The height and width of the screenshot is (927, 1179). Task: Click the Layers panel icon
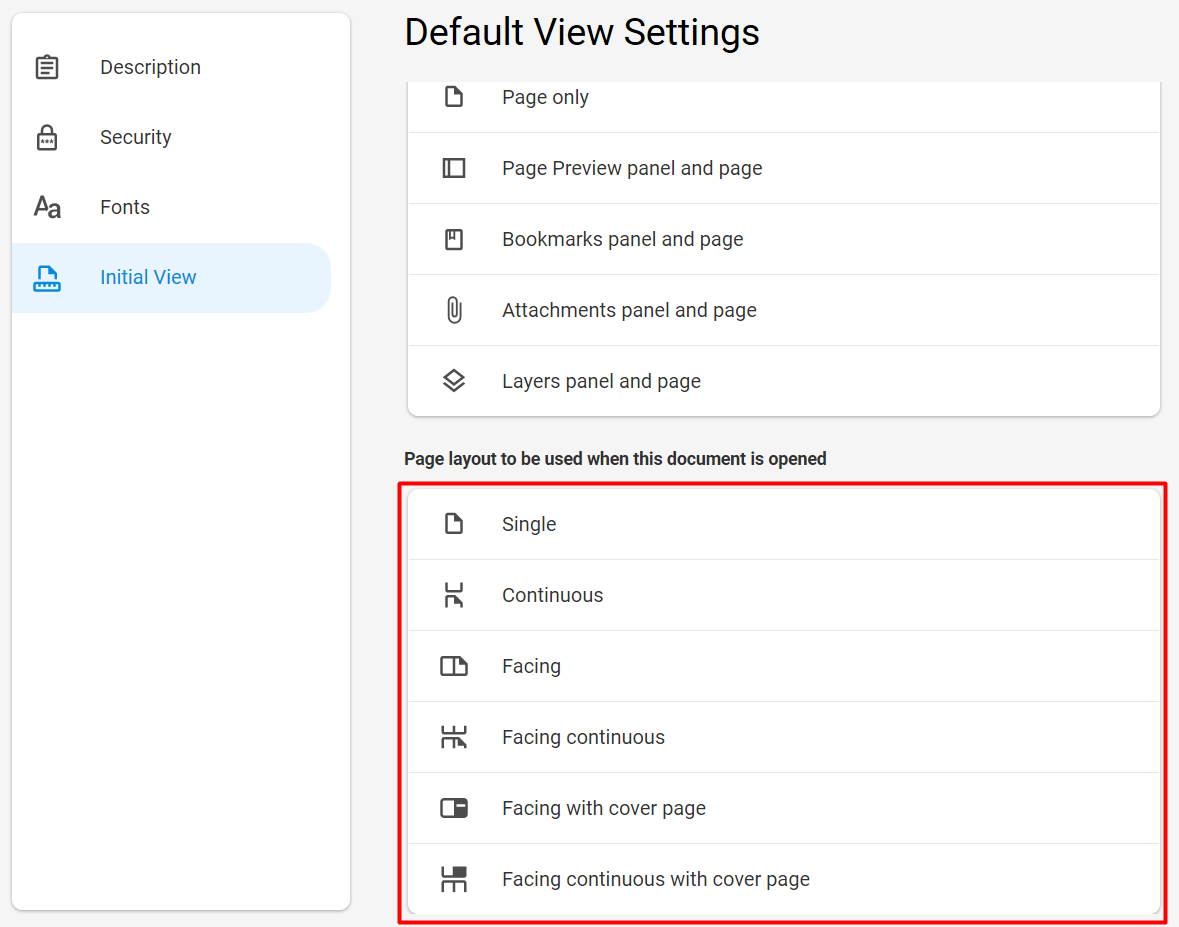453,381
